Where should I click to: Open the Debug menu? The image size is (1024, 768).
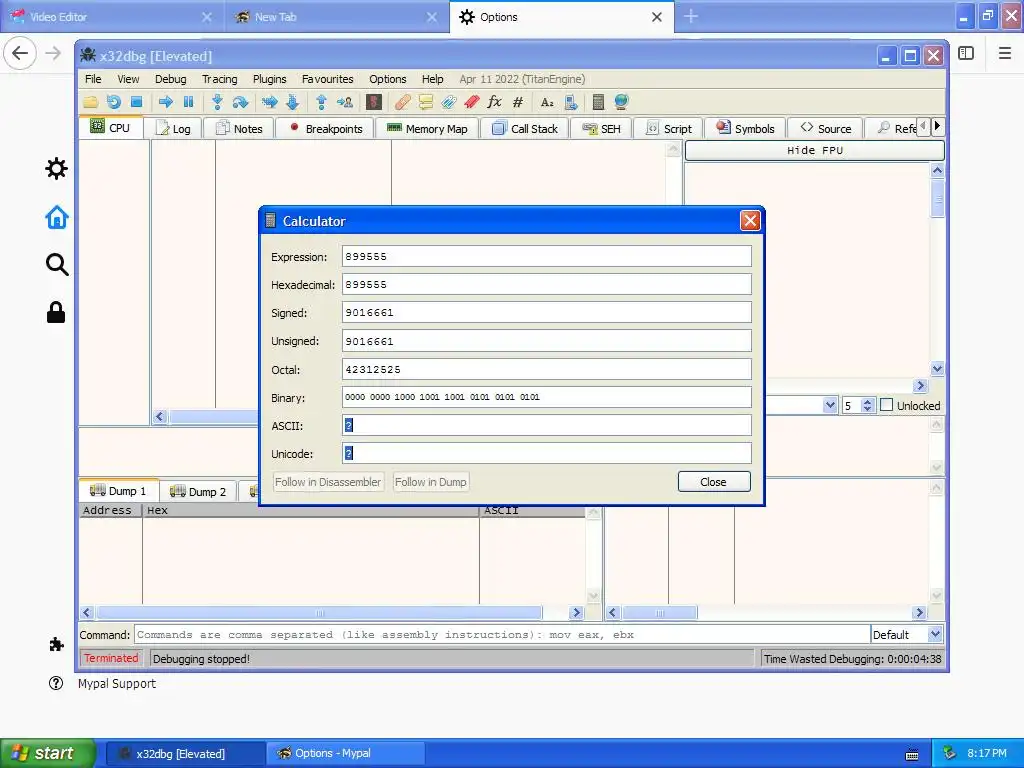[x=170, y=79]
